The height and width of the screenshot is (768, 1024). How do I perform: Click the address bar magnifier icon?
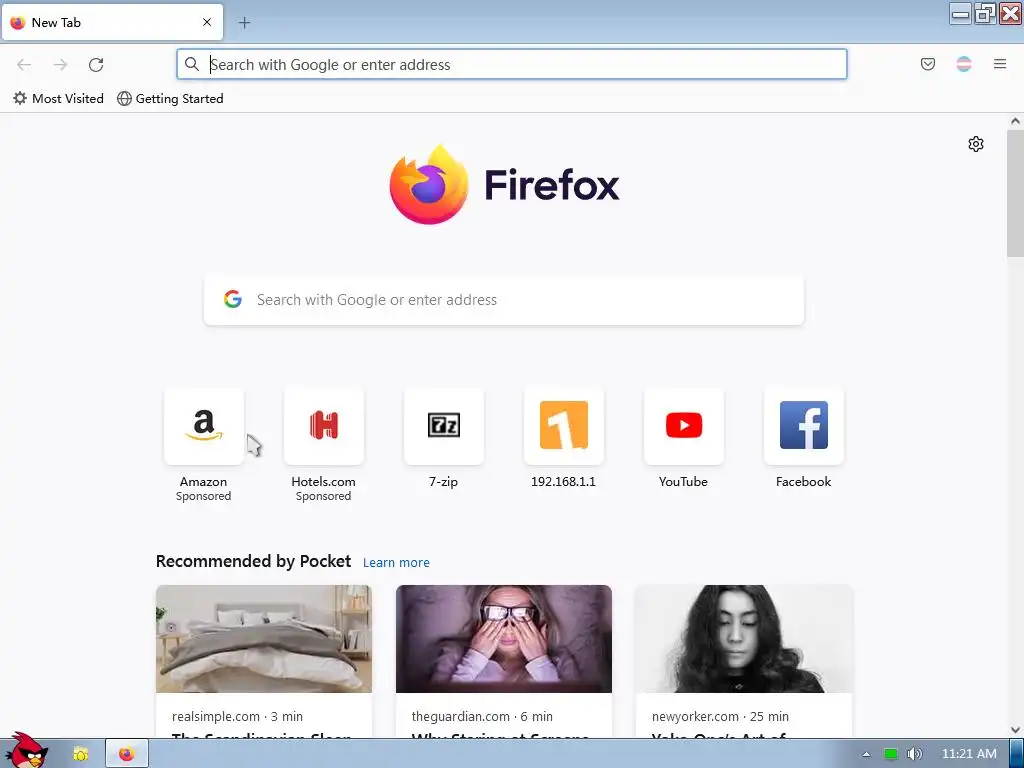(191, 64)
